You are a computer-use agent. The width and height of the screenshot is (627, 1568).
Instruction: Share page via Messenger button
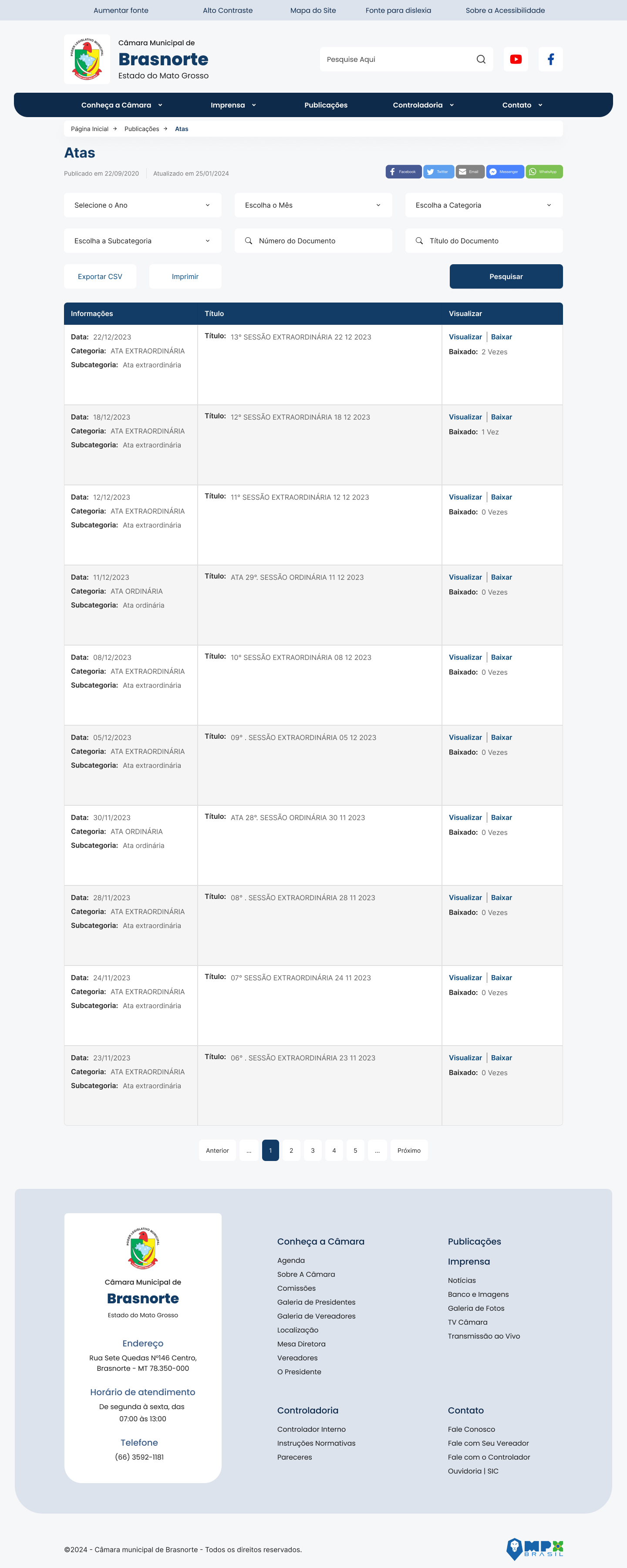point(505,172)
